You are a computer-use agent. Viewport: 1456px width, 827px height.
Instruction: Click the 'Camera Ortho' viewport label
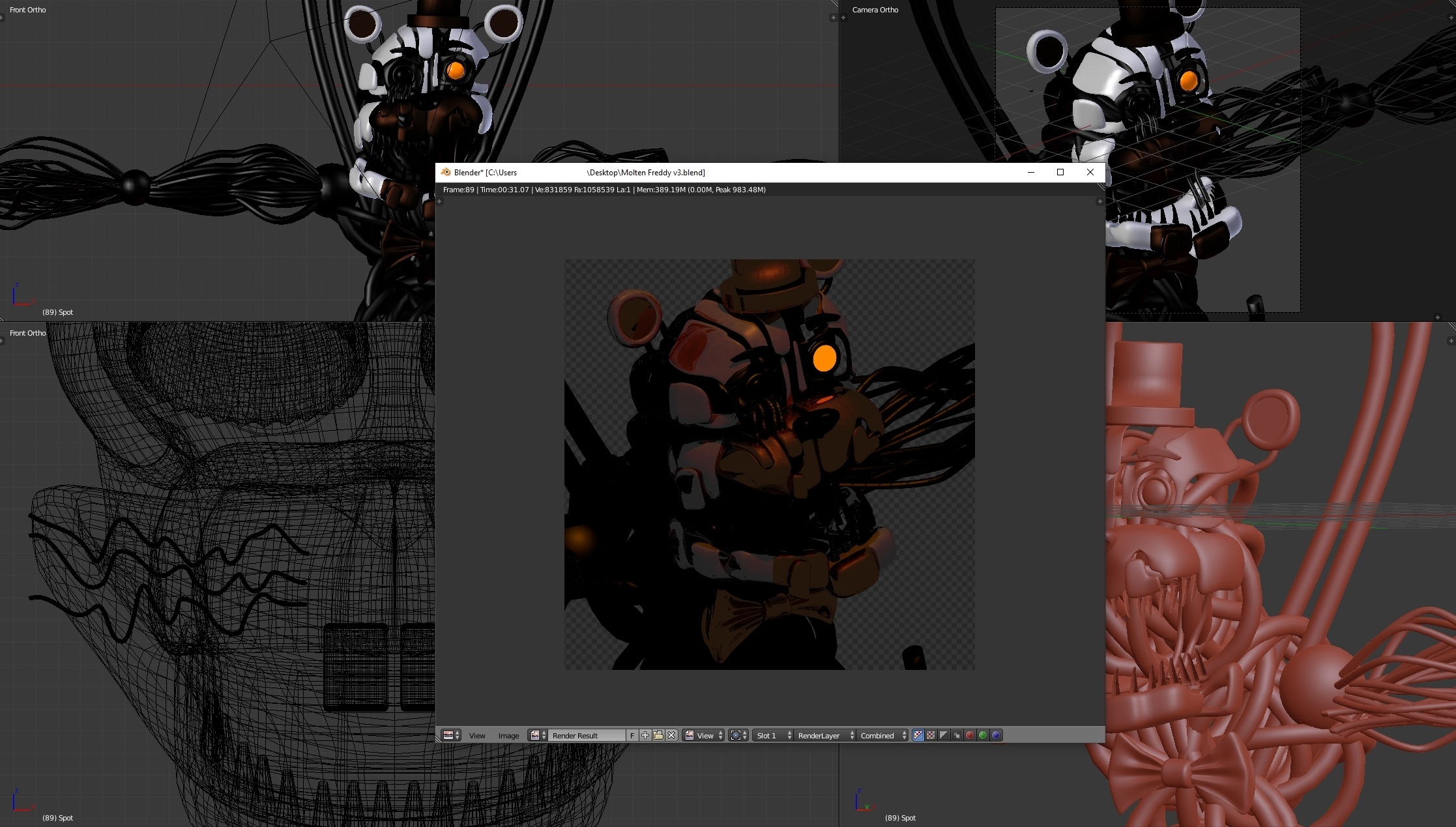[x=875, y=10]
